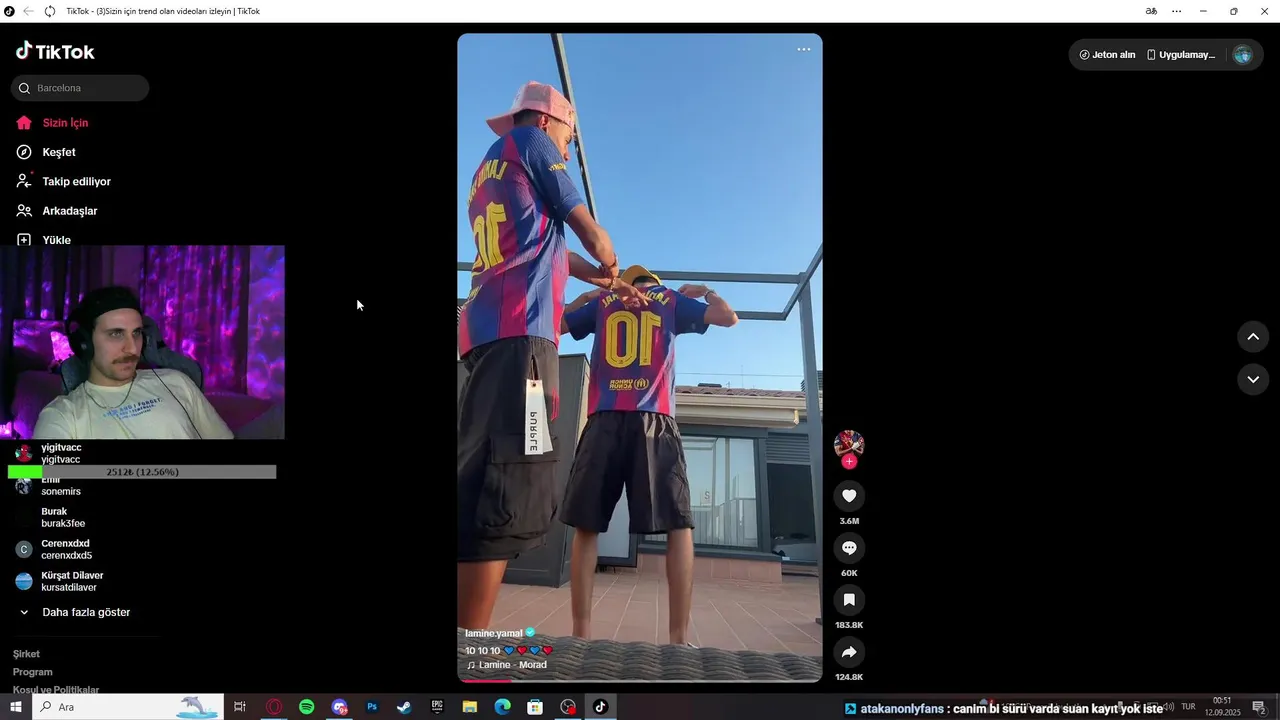1280x720 pixels.
Task: Open Arkadaşlar page
Action: [70, 211]
